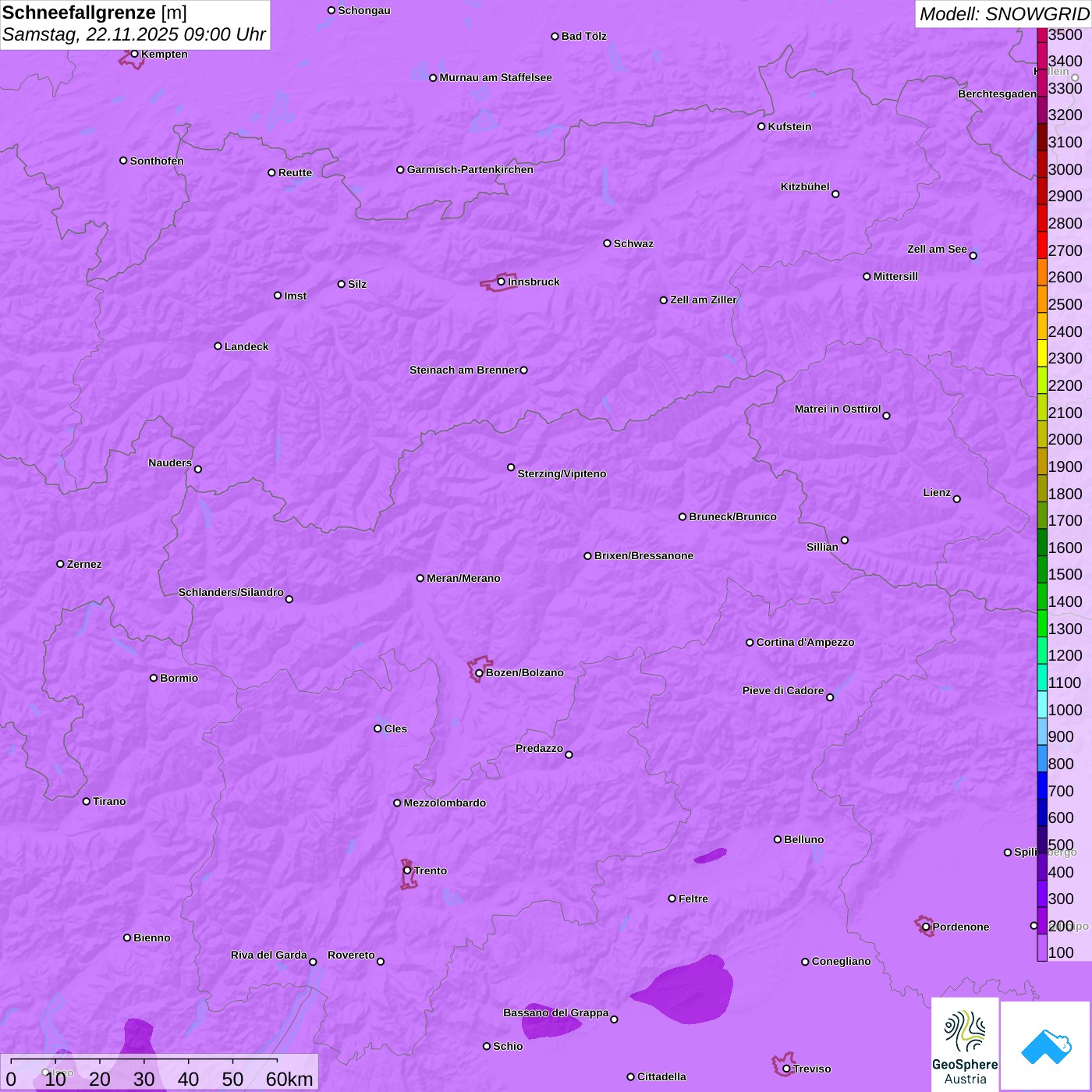Select the Belluno marker circle
Image resolution: width=1092 pixels, height=1092 pixels.
pyautogui.click(x=778, y=839)
